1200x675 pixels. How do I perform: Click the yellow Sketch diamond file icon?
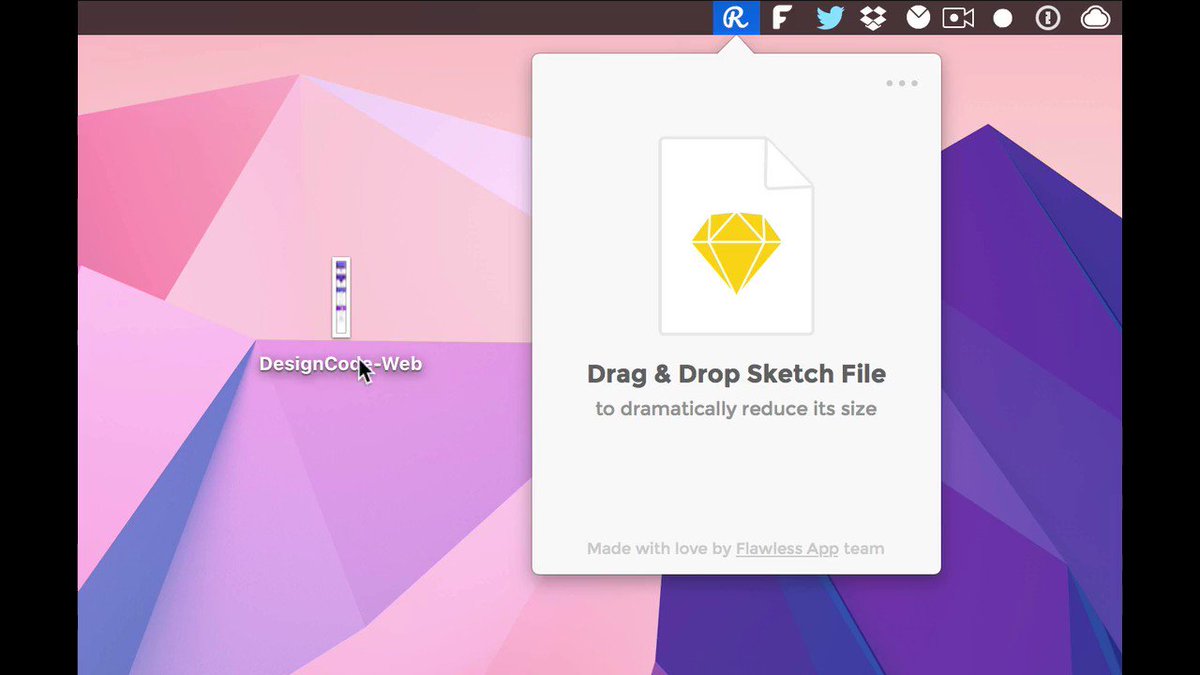pos(736,236)
